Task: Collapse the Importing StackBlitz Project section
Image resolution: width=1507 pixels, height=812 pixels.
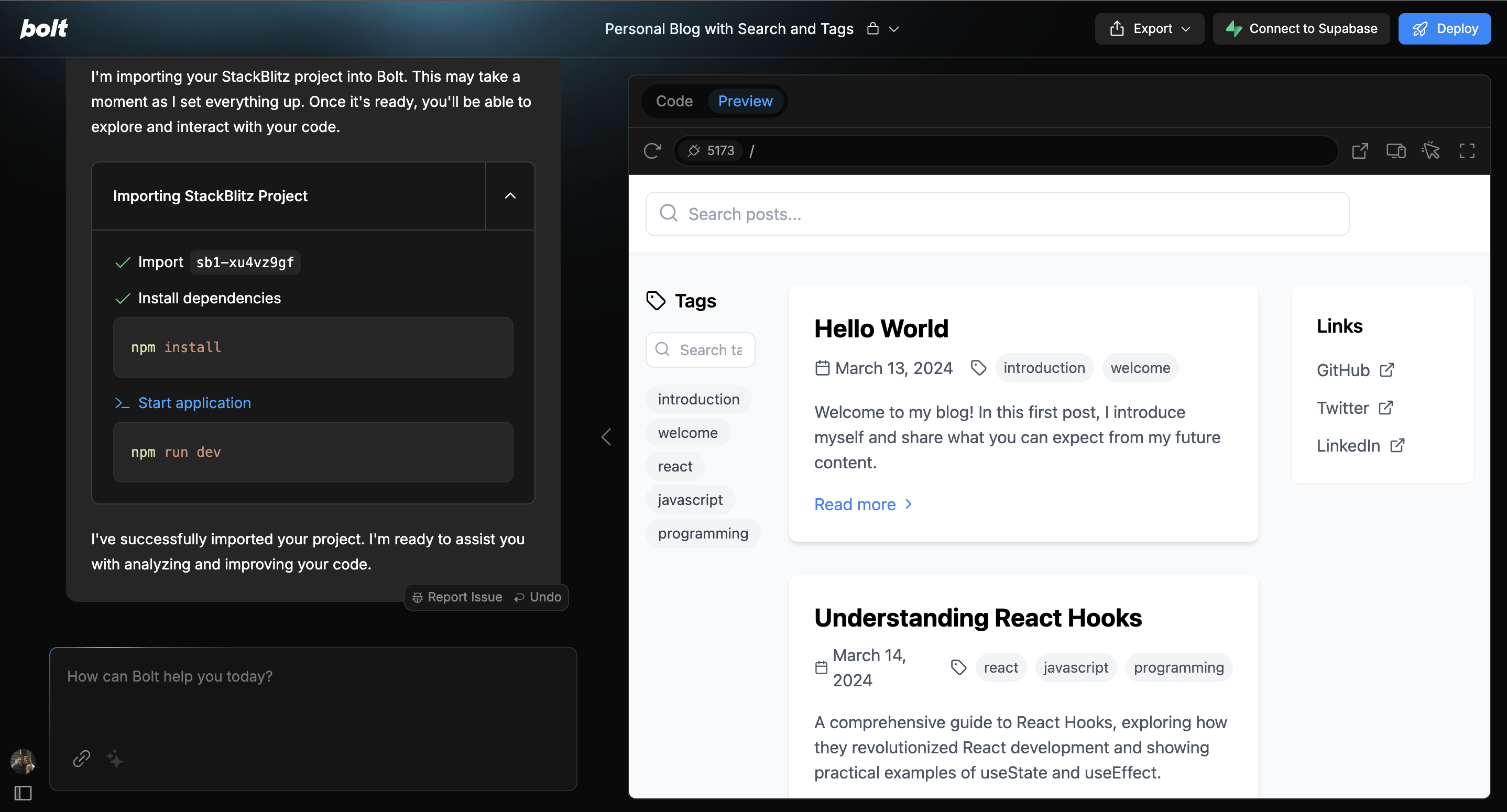Action: (x=510, y=196)
